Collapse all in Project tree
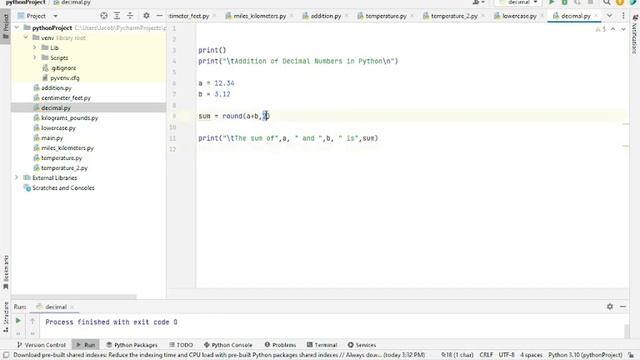Image resolution: width=640 pixels, height=360 pixels. click(130, 16)
